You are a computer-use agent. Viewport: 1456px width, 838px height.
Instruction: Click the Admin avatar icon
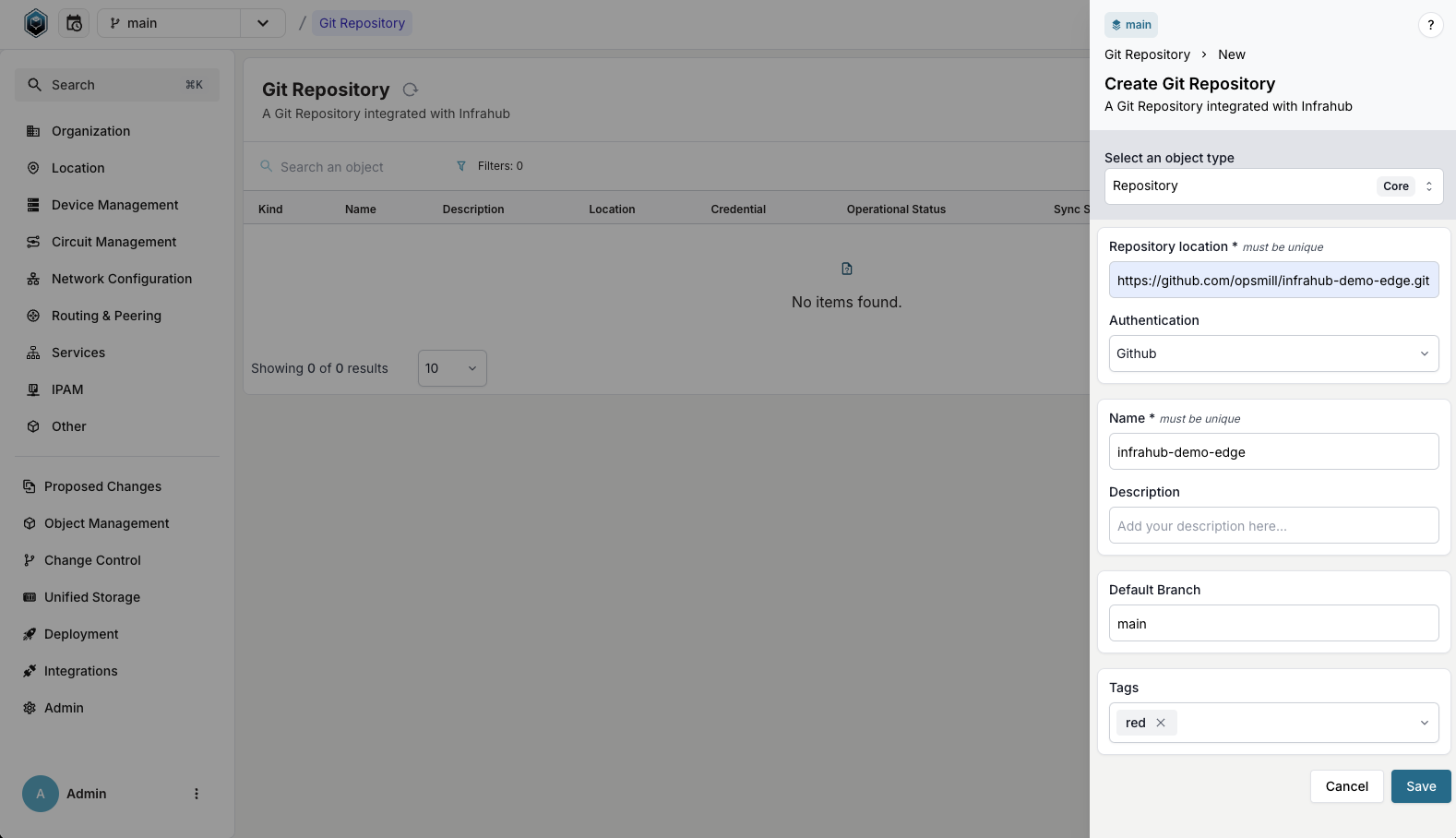click(41, 794)
